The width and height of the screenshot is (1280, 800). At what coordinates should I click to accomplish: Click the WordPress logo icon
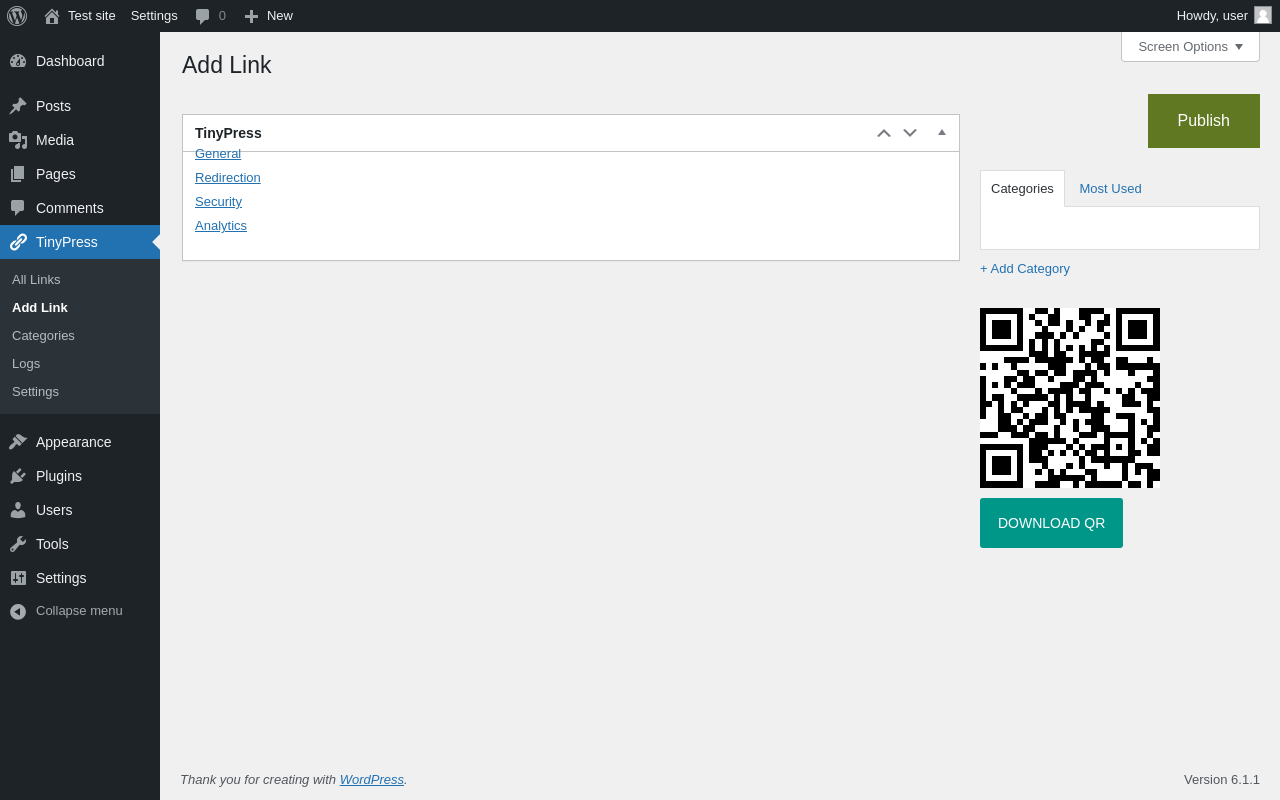tap(17, 16)
